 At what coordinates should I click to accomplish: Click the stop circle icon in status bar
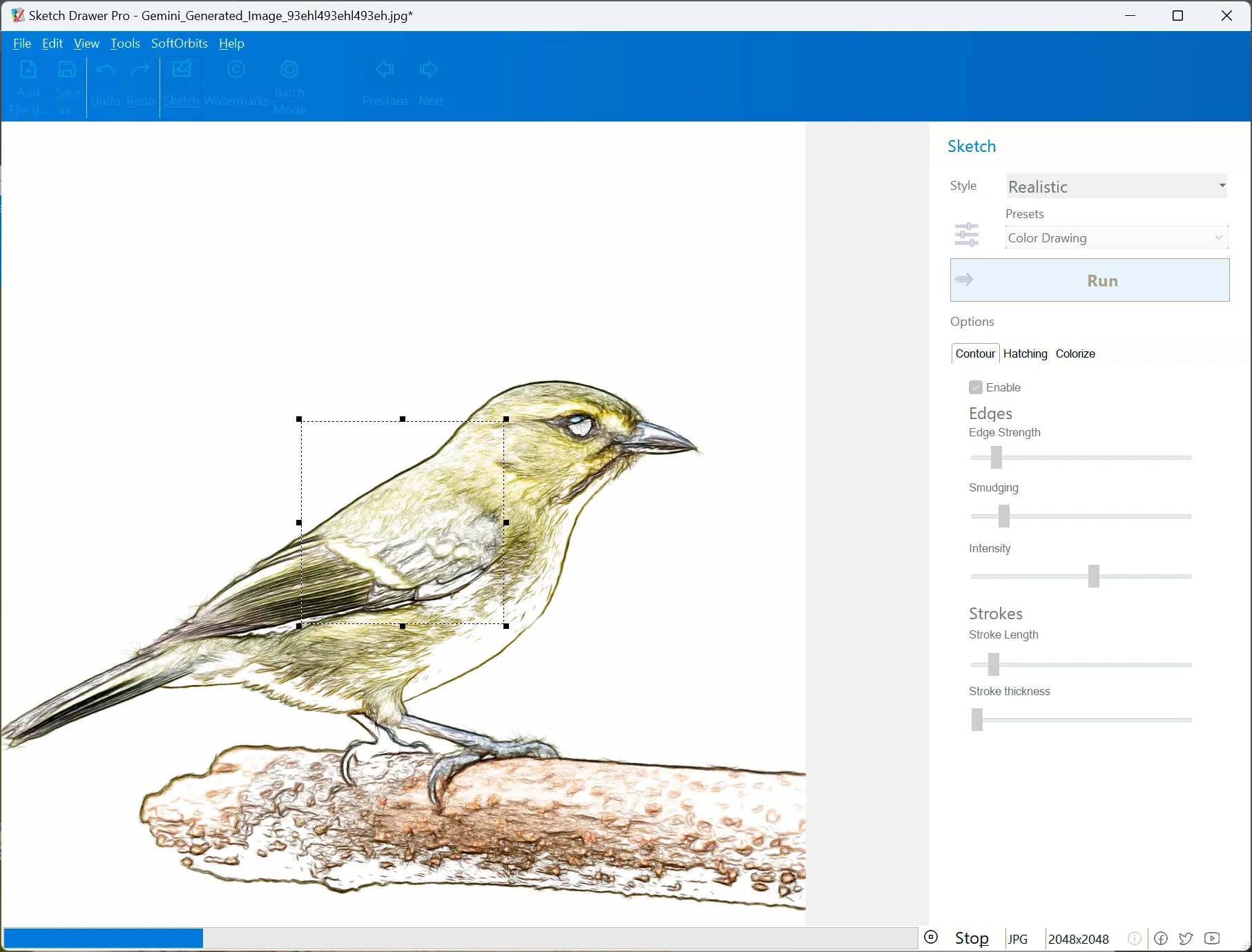[931, 937]
